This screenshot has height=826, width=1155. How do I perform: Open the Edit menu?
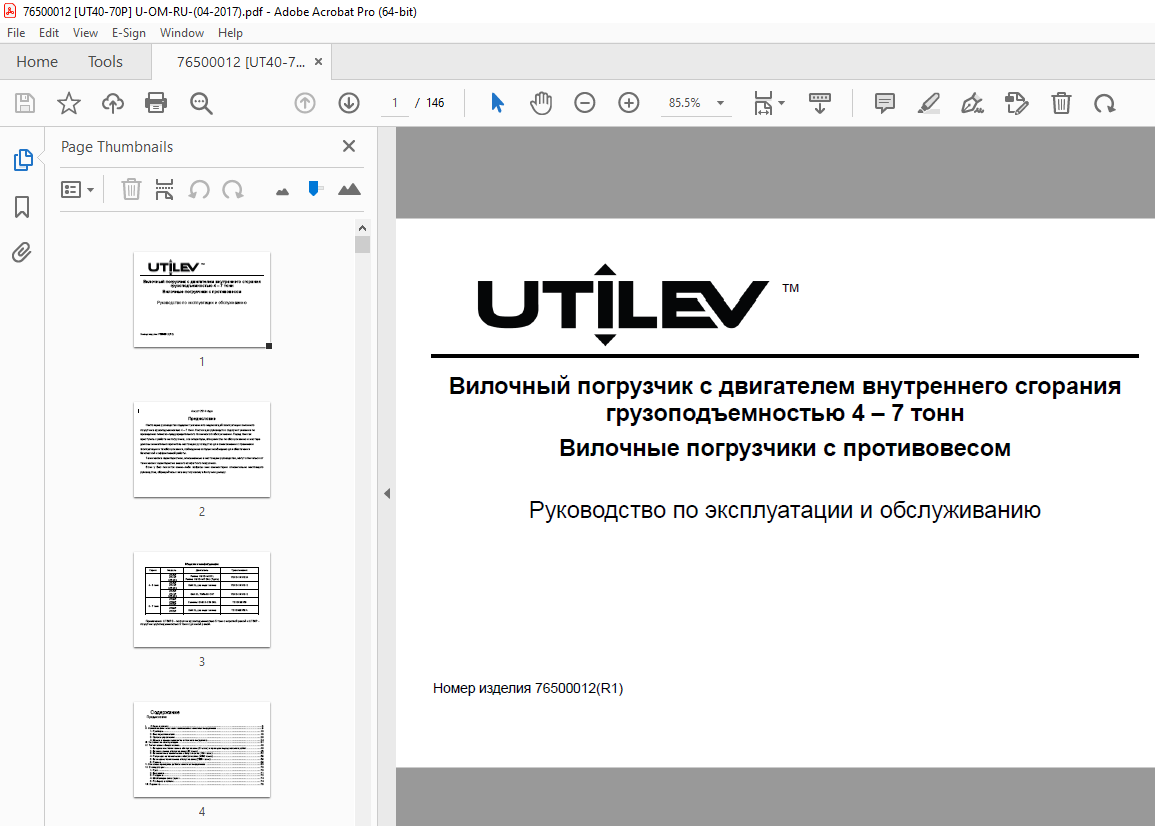click(x=49, y=33)
